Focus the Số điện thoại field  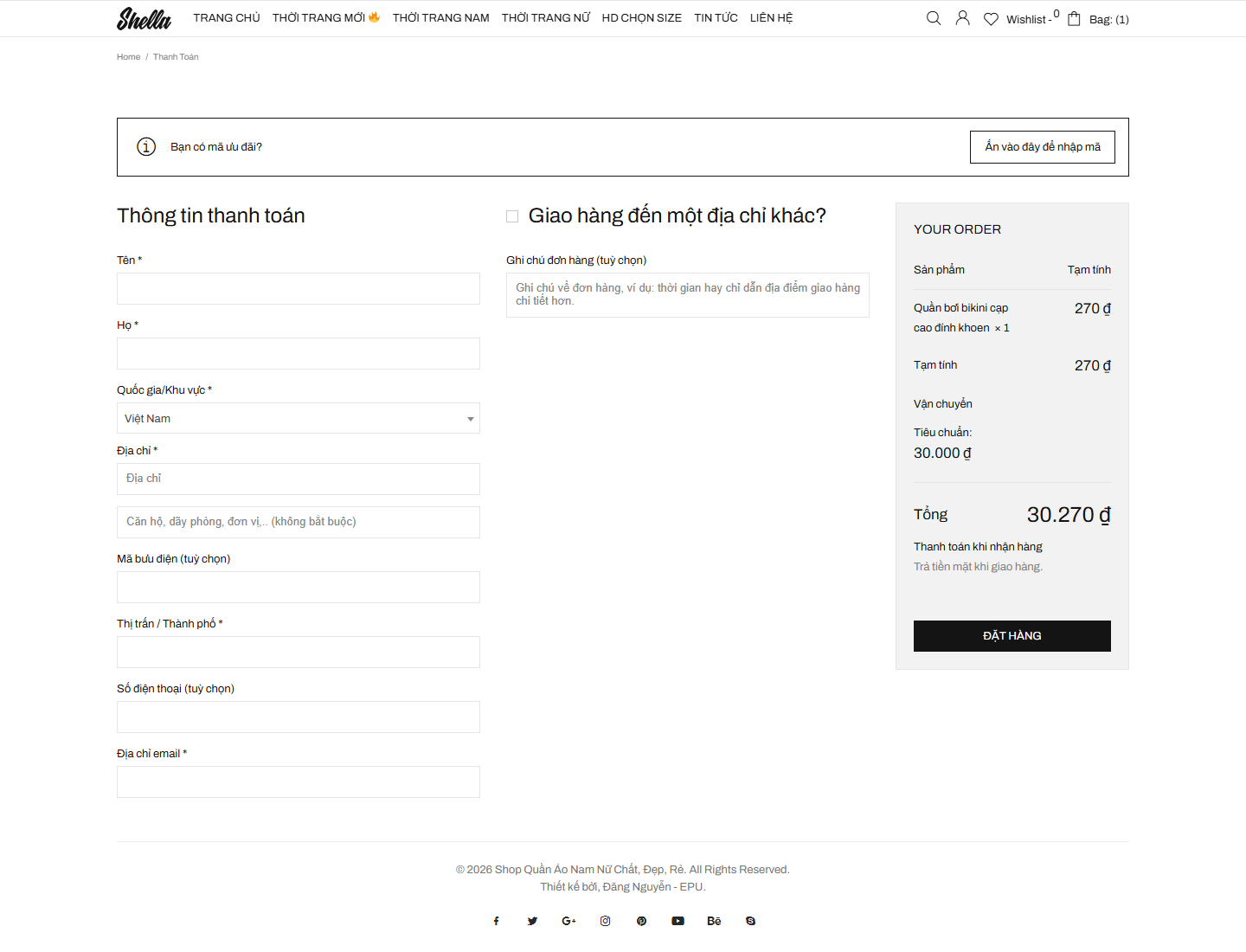(299, 717)
